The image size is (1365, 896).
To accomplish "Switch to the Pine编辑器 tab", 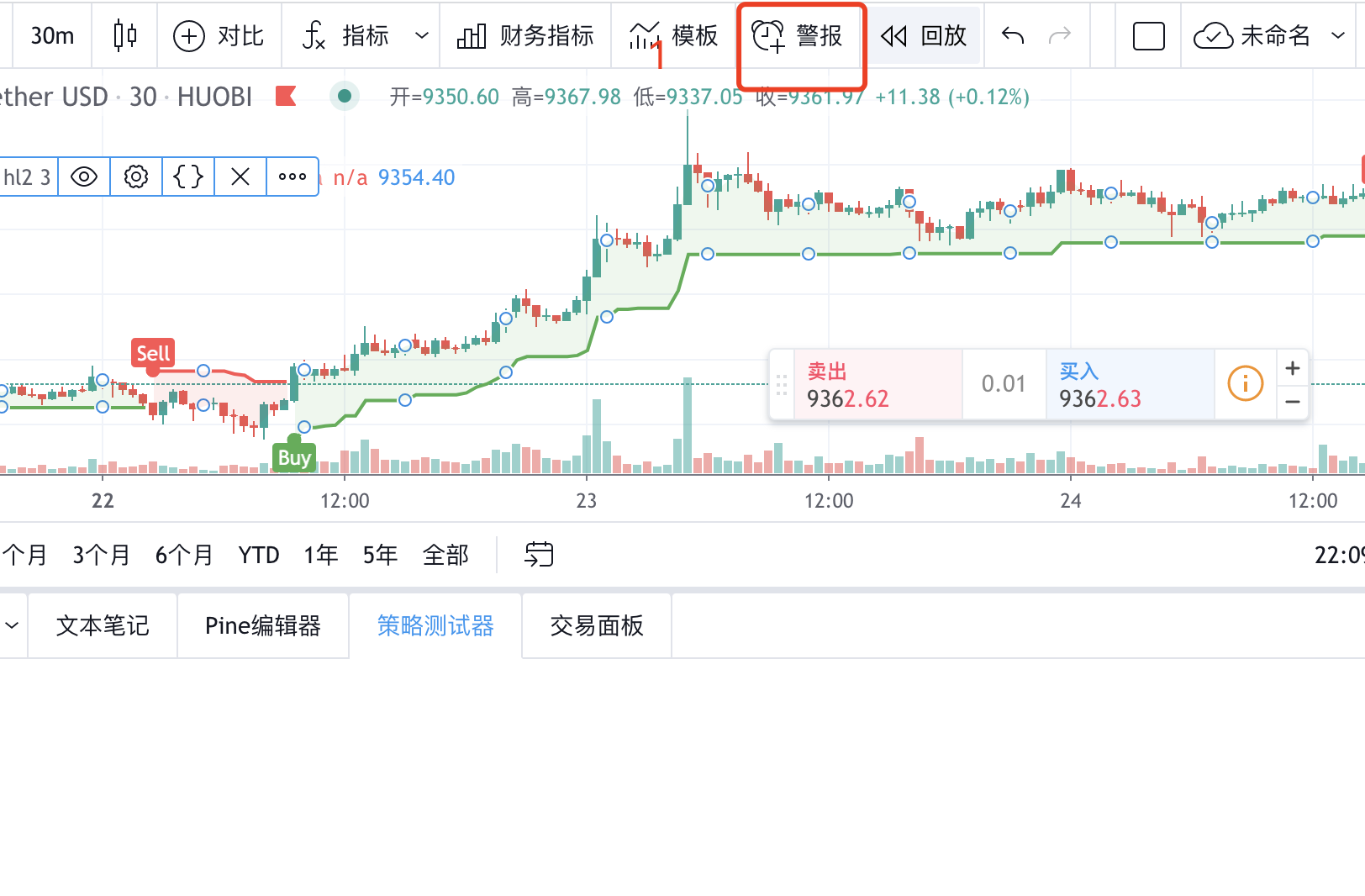I will pos(263,626).
